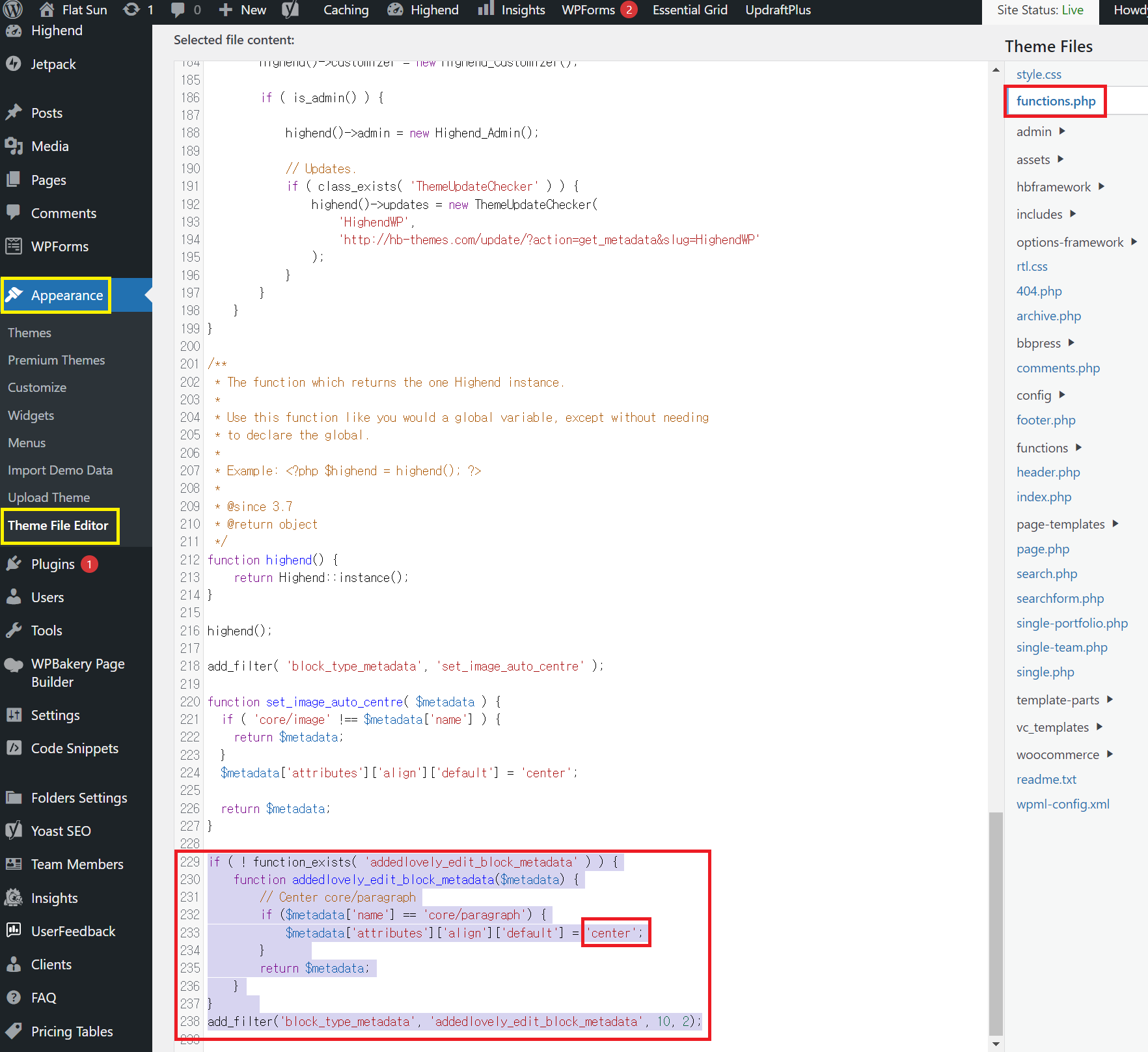Click the Insights bar chart icon in admin bar
The height and width of the screenshot is (1052, 1148).
(485, 9)
